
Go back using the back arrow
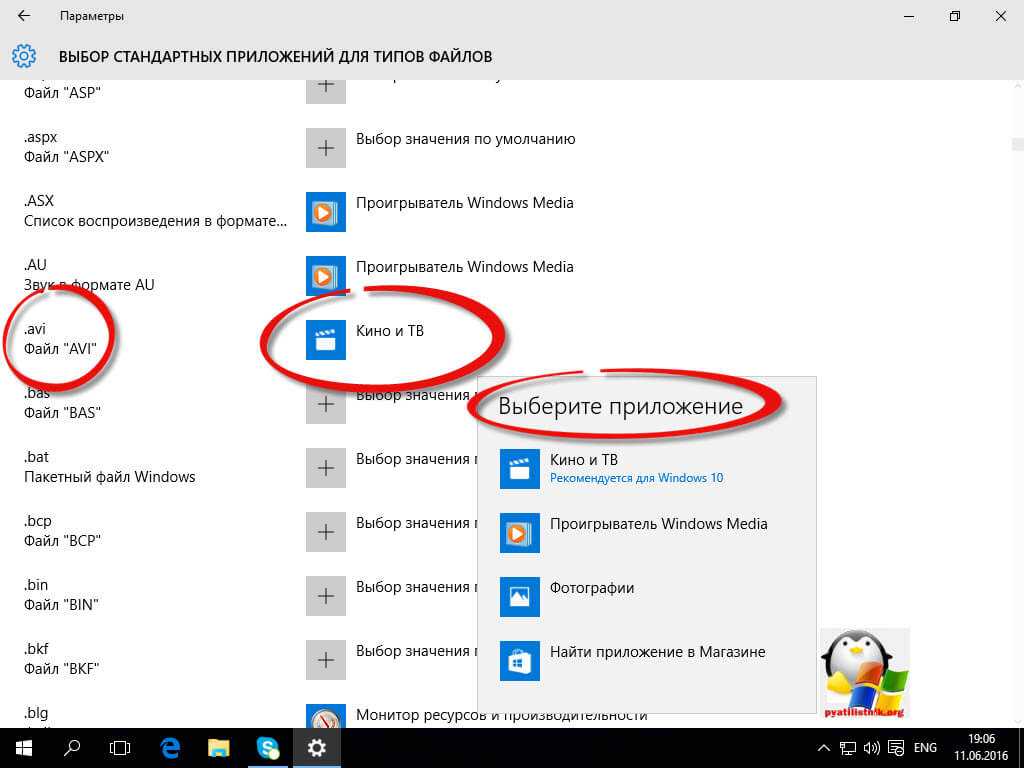click(x=24, y=16)
